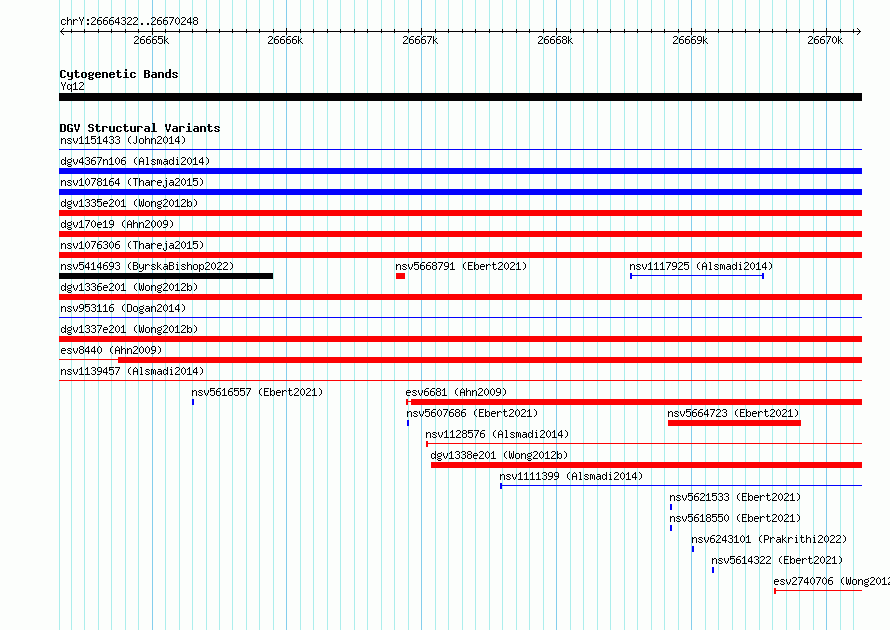The image size is (890, 630).
Task: Open the dgv1338e201 (Wong2012b) label
Action: [499, 455]
